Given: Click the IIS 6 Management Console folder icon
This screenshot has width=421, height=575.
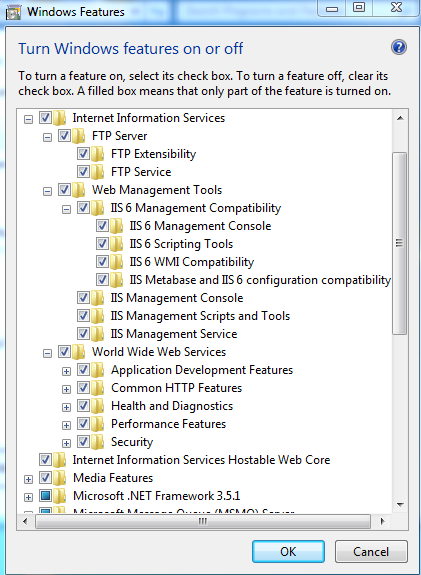Looking at the screenshot, I should (117, 226).
